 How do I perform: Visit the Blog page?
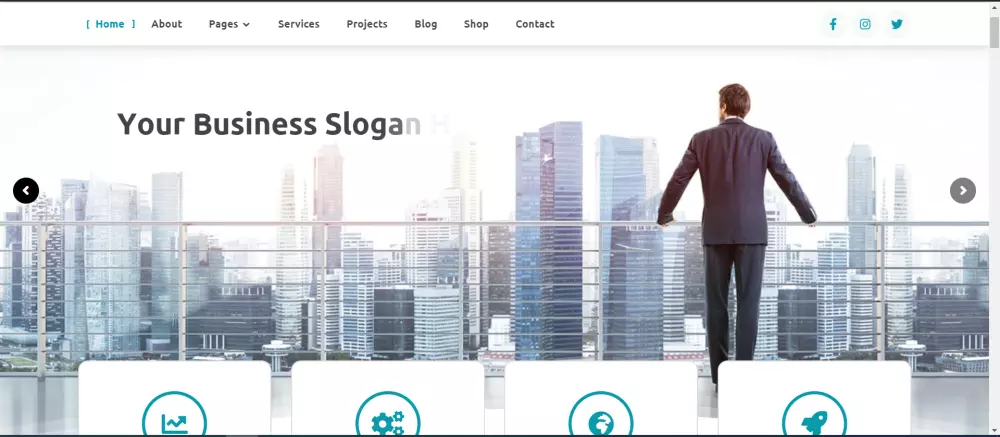tap(425, 24)
